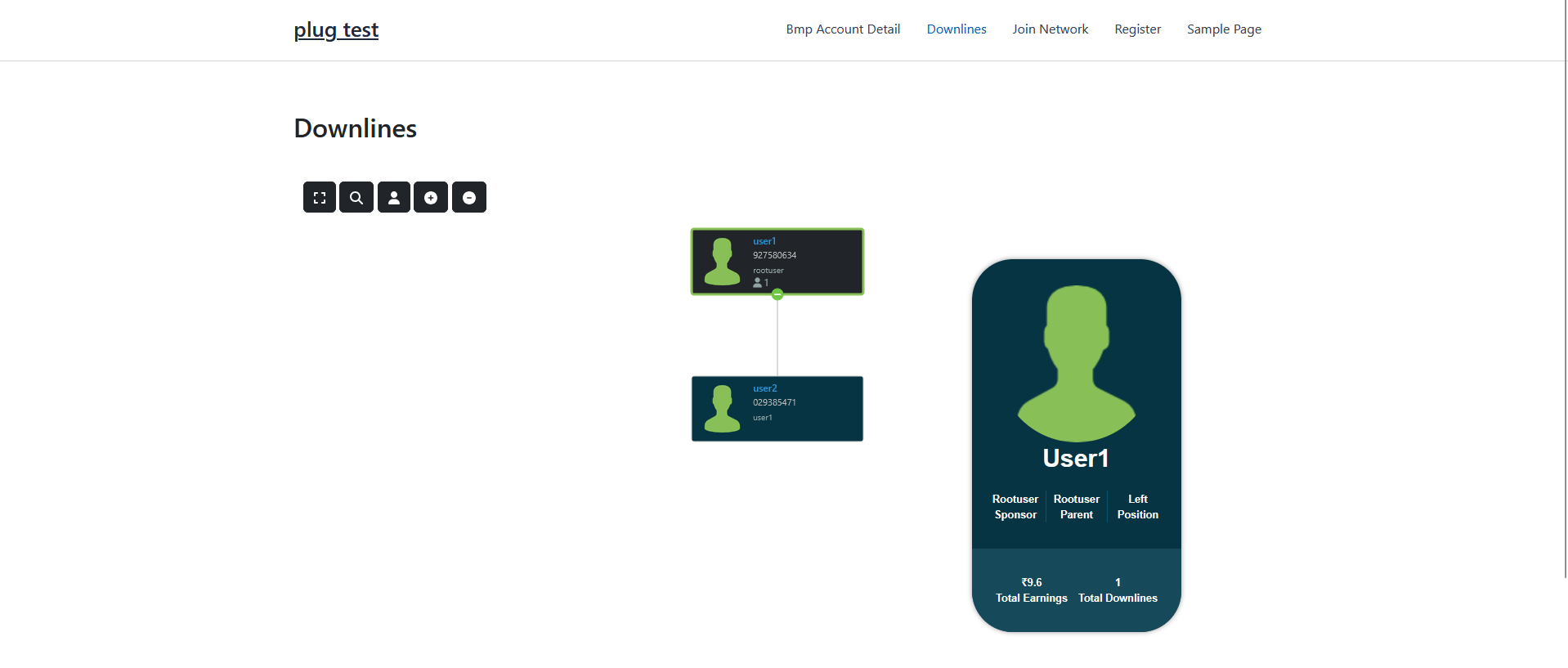Click the User1 name on profile card
Viewport: 1568px width, 668px height.
tap(1076, 459)
